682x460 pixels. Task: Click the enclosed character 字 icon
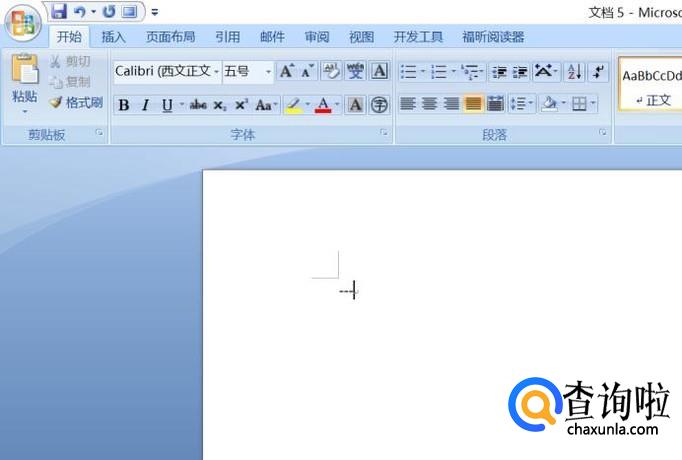379,105
